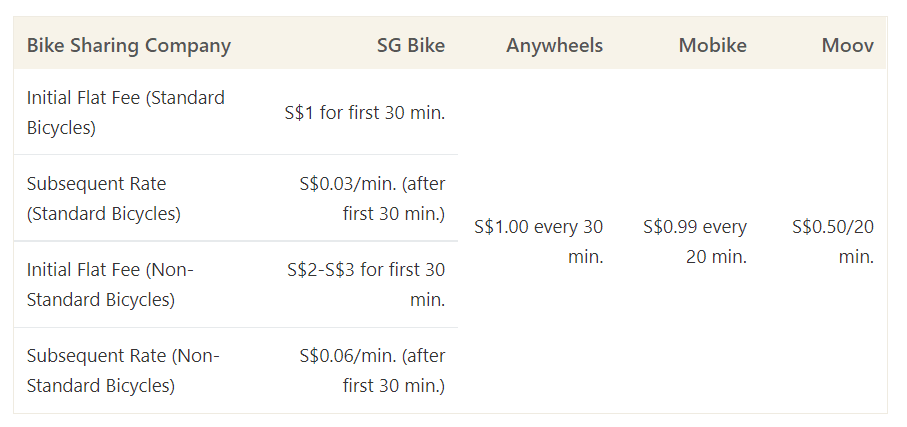Click the 'S$0.50/20' price text under Moov
Image resolution: width=907 pixels, height=427 pixels.
[x=832, y=227]
